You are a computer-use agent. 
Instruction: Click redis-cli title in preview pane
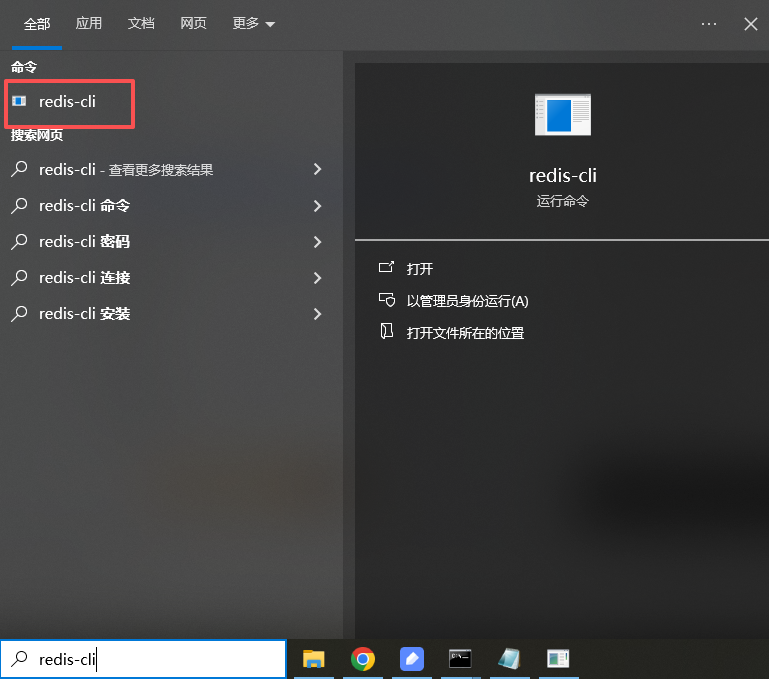(x=563, y=176)
